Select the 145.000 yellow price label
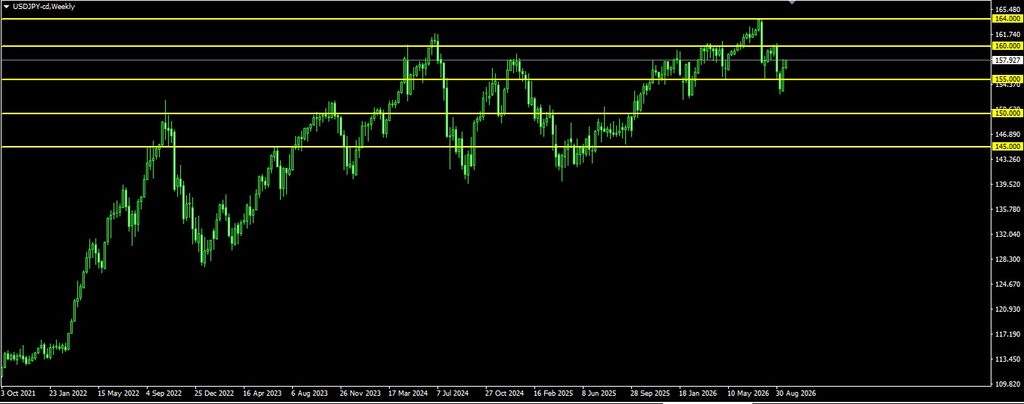Image resolution: width=1024 pixels, height=404 pixels. (x=1007, y=146)
